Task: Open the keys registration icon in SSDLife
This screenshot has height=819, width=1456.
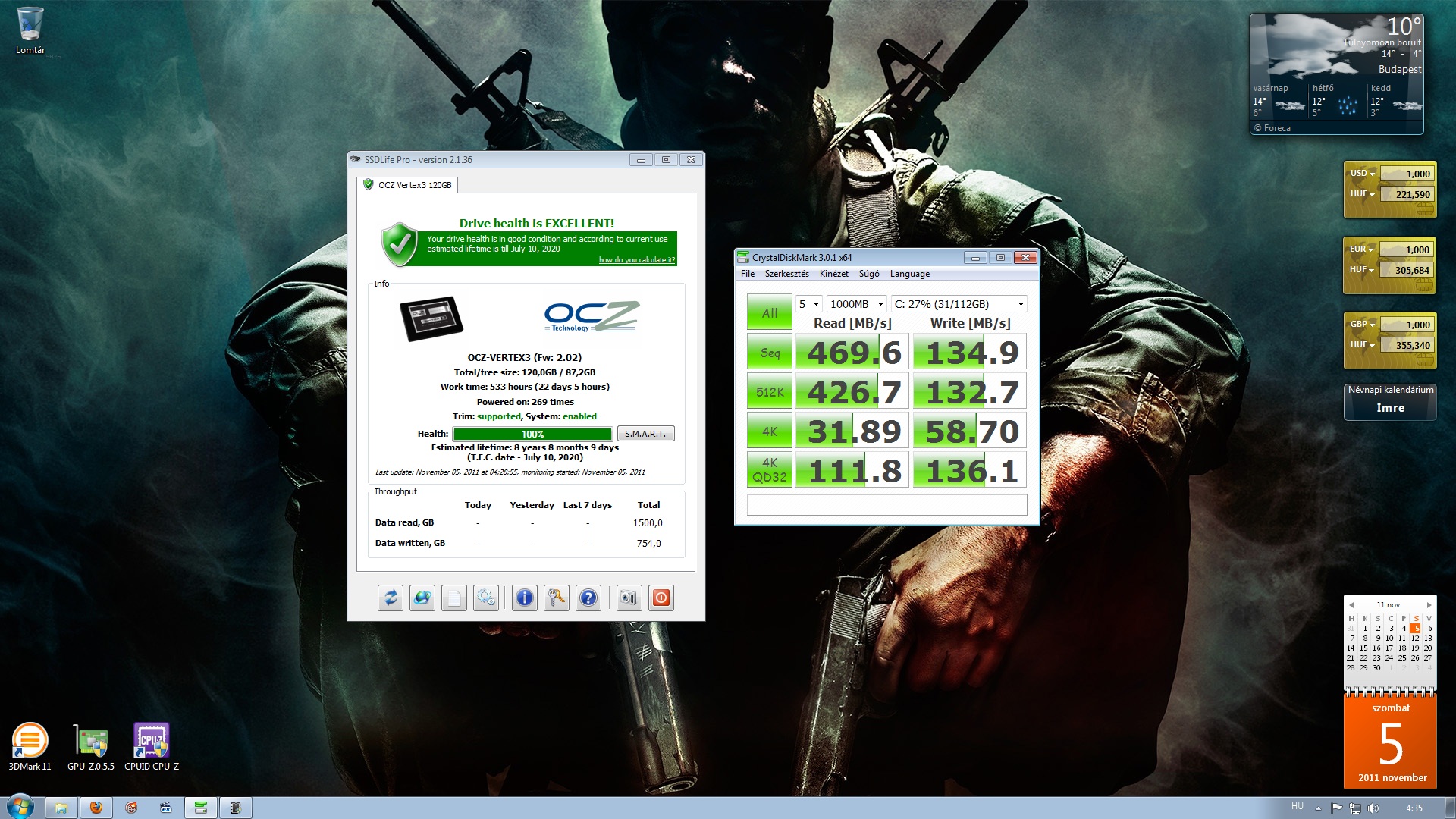Action: pyautogui.click(x=557, y=598)
